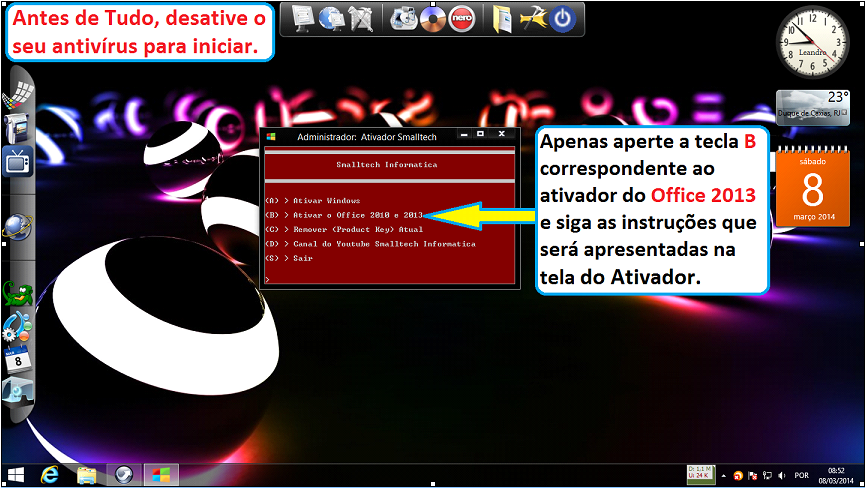Screen dimensions: 865x488
Task: Click the 'Administrador: Ativador Smalltech' title bar
Action: click(x=367, y=137)
